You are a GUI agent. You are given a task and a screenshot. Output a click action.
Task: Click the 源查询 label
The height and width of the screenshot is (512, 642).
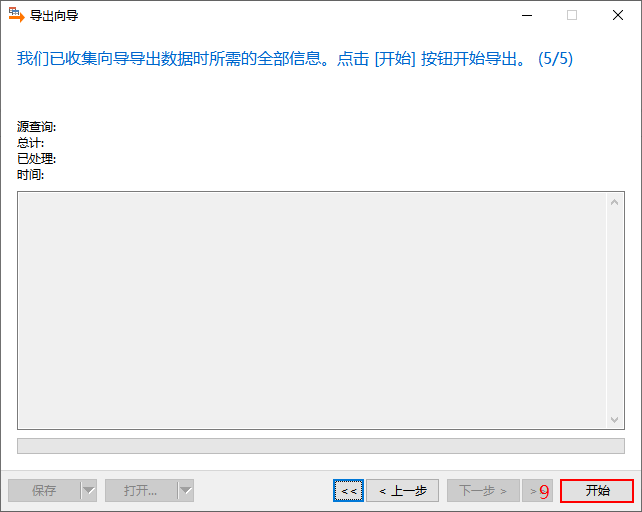click(36, 127)
